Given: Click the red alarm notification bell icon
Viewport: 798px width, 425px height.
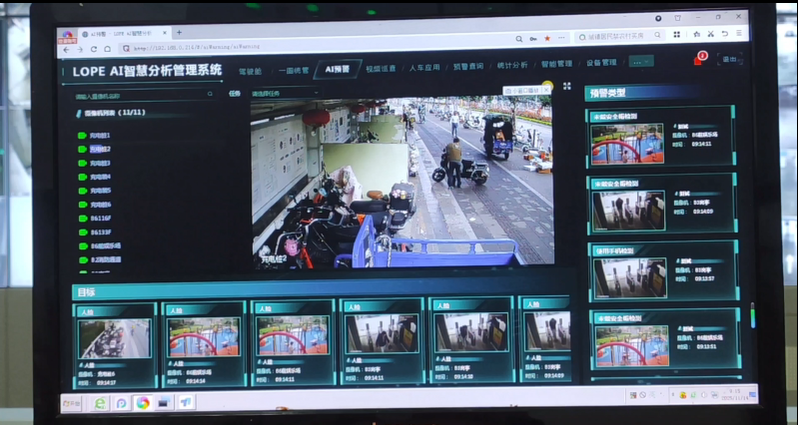Looking at the screenshot, I should [698, 59].
